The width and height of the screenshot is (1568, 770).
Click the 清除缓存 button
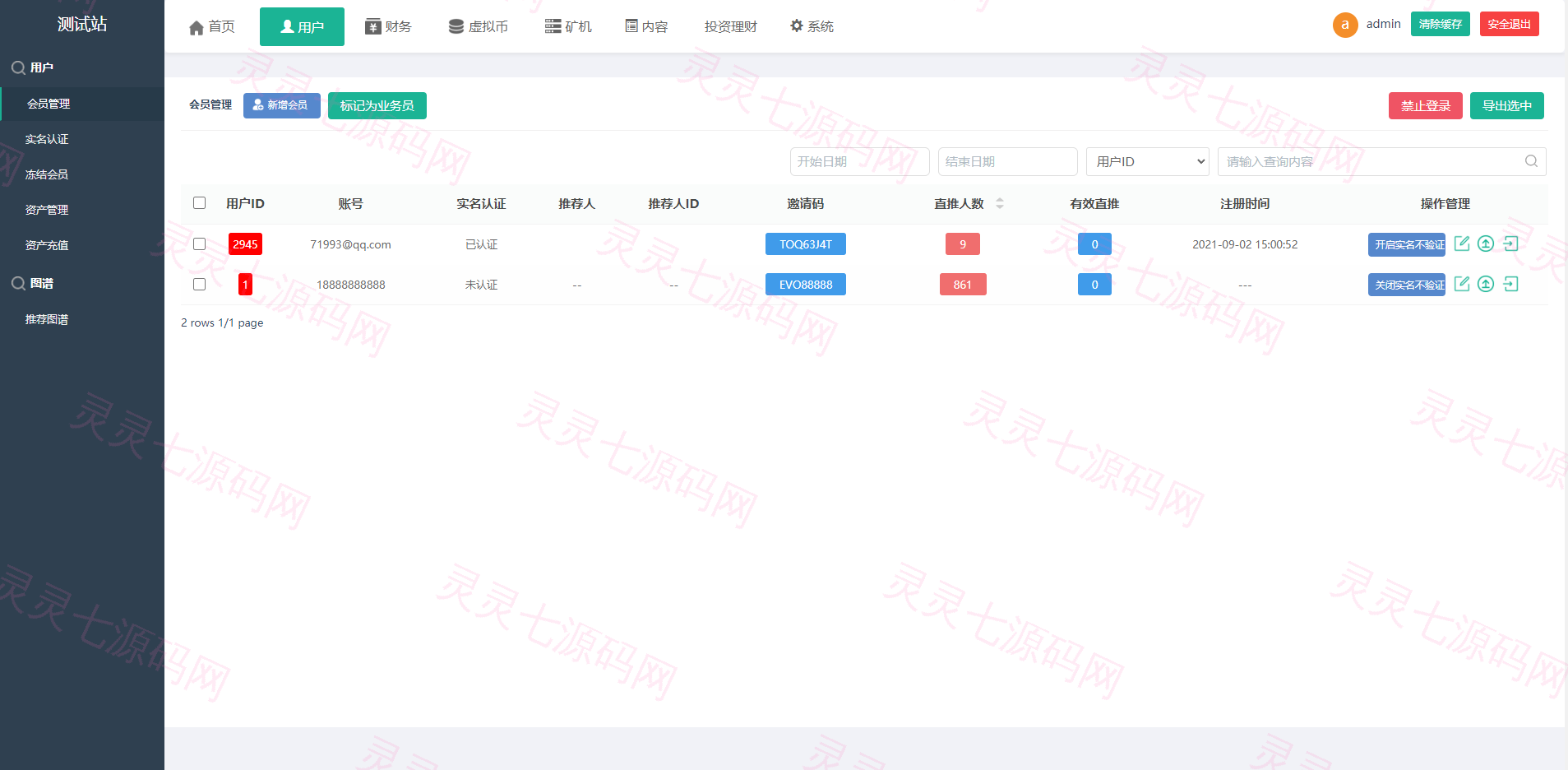pos(1441,24)
